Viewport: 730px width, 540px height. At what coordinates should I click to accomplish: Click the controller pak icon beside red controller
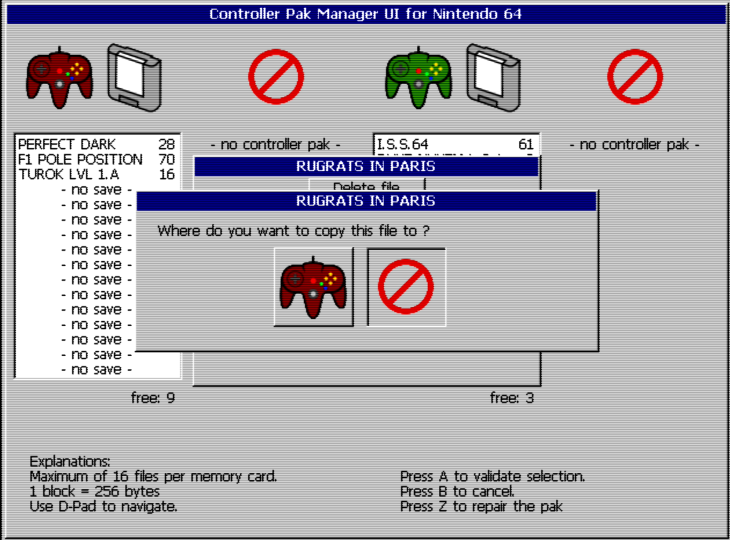135,78
